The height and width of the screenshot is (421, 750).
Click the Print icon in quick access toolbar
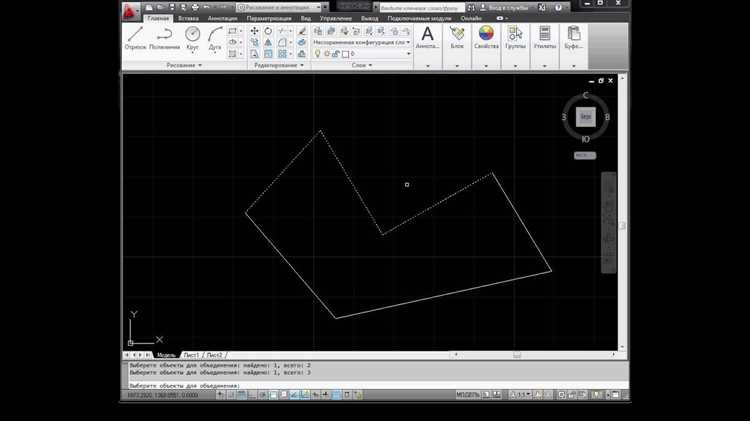pyautogui.click(x=195, y=7)
